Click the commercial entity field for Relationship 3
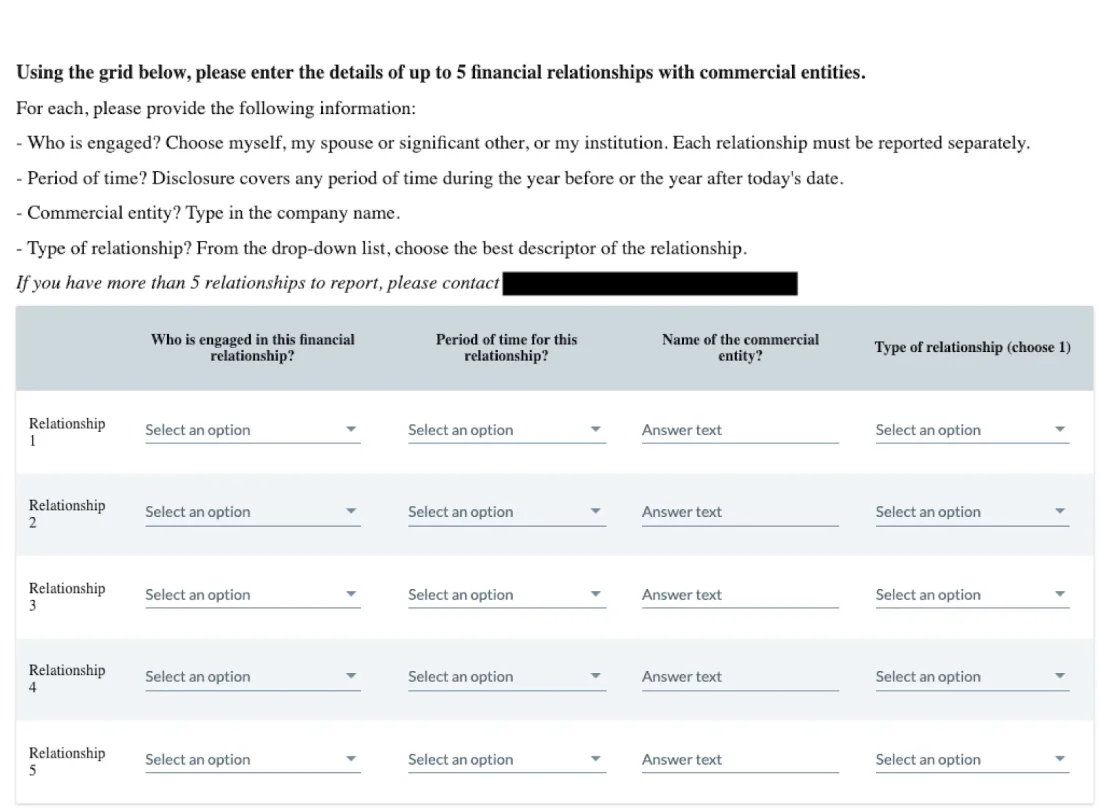Screen dimensions: 1100x810 click(739, 594)
